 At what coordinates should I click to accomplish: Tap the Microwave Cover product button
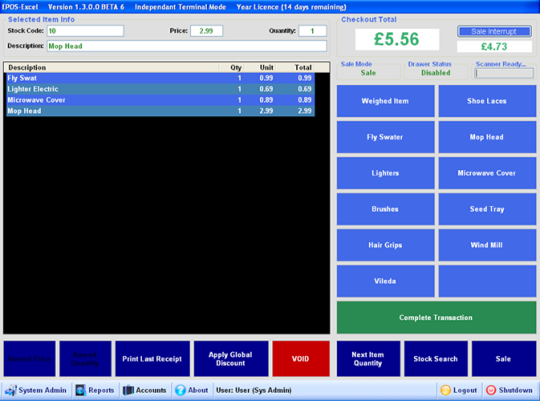click(487, 173)
